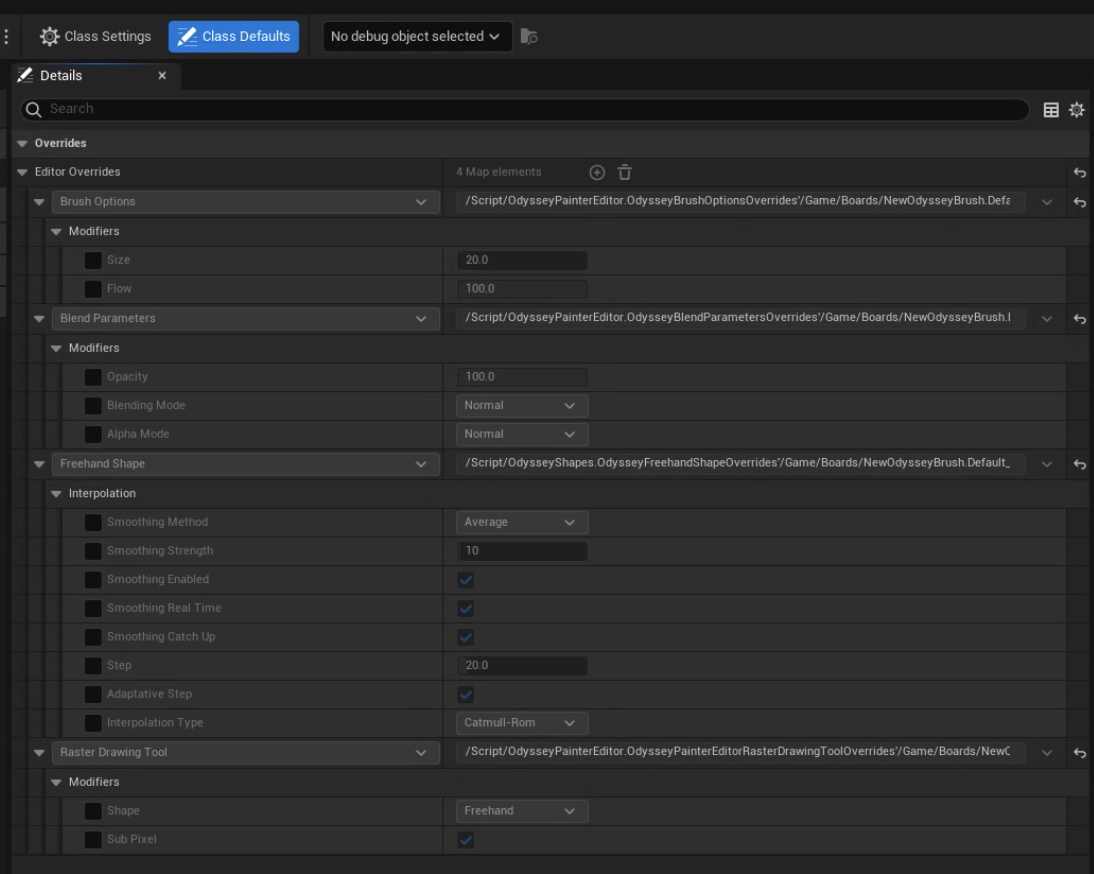
Task: Open the No debug object selected menu
Action: (417, 36)
